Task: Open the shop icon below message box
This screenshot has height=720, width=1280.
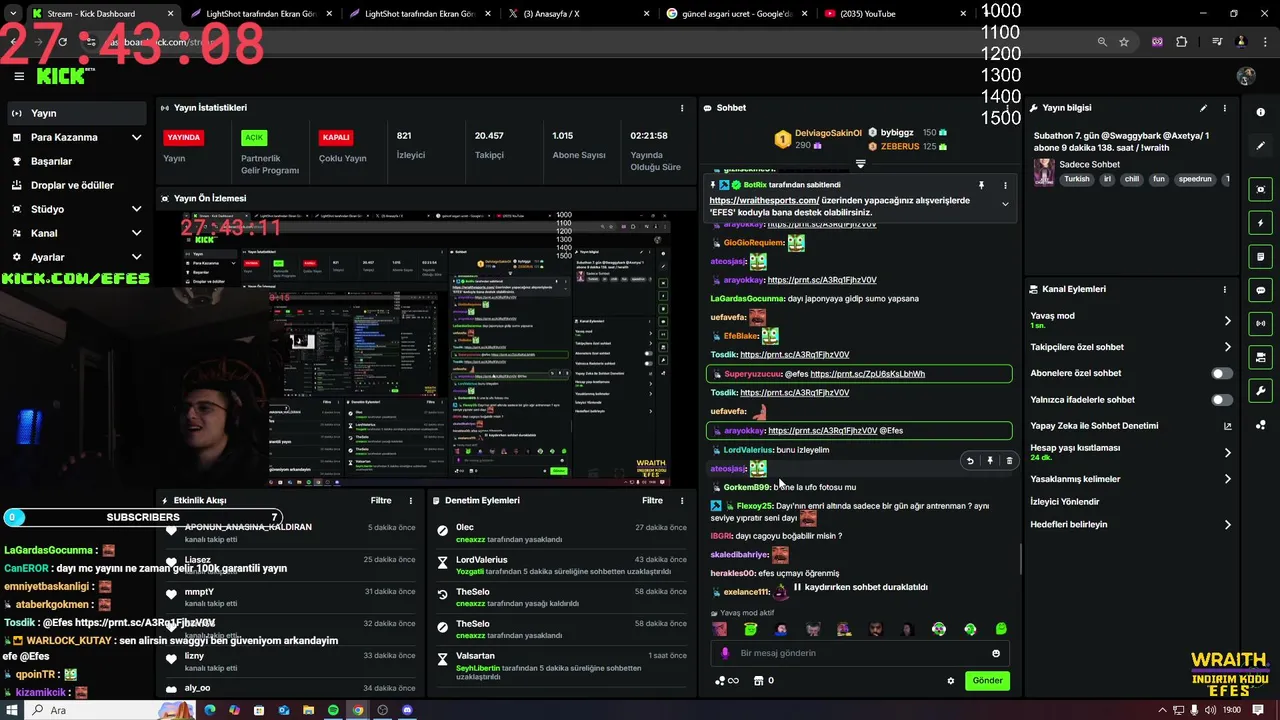Action: pyautogui.click(x=758, y=681)
